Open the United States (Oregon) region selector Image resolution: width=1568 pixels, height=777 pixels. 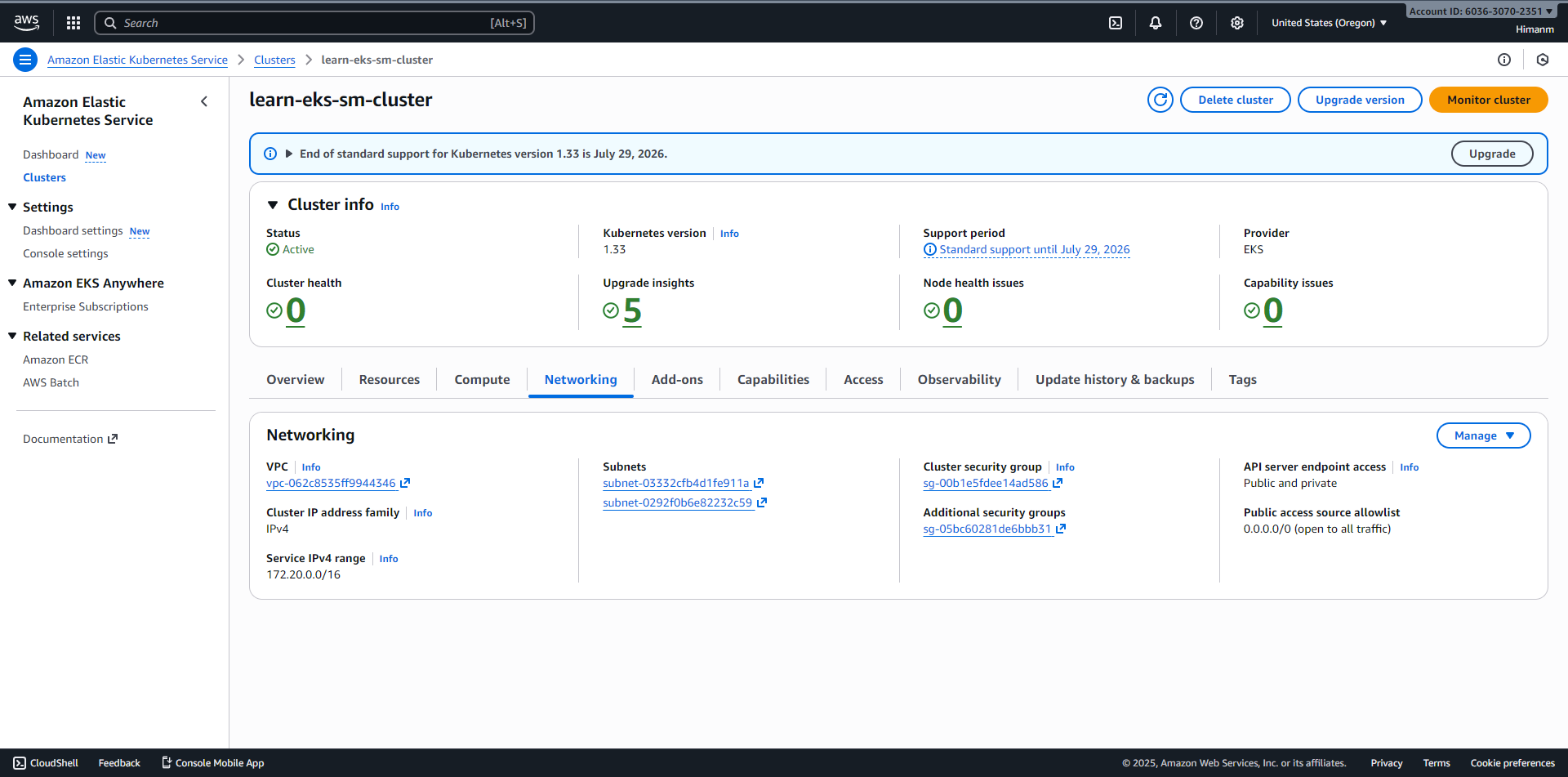tap(1329, 23)
